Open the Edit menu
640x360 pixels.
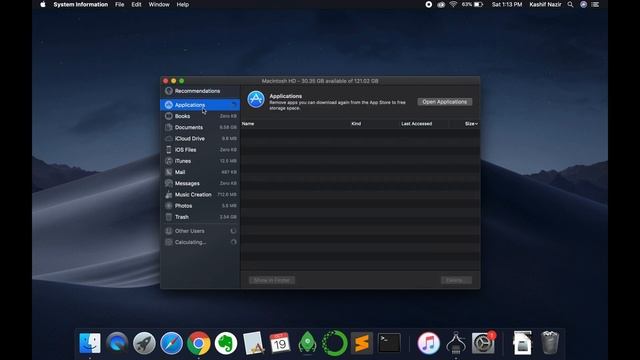(136, 4)
